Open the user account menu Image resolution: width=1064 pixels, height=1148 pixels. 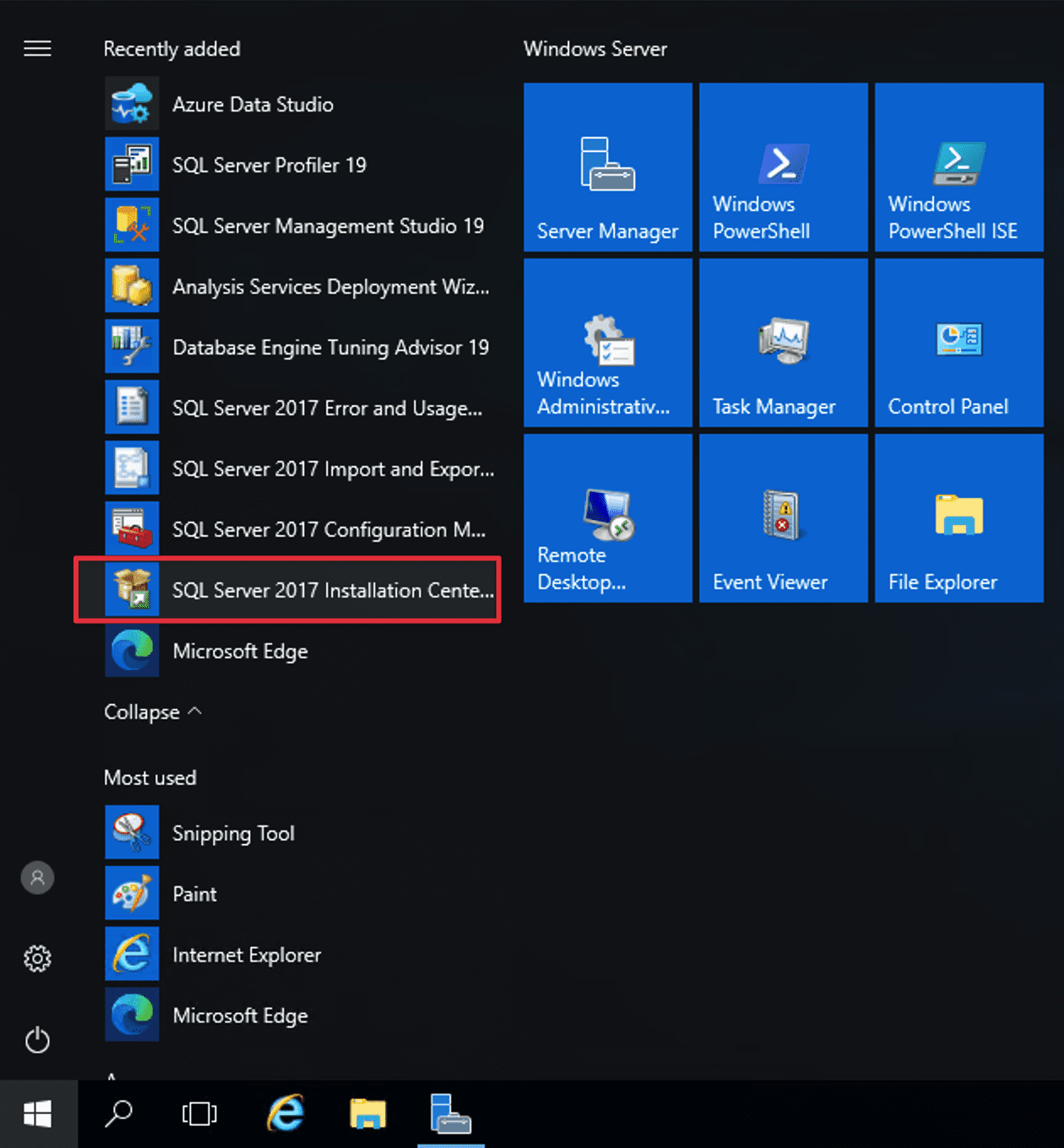point(37,878)
